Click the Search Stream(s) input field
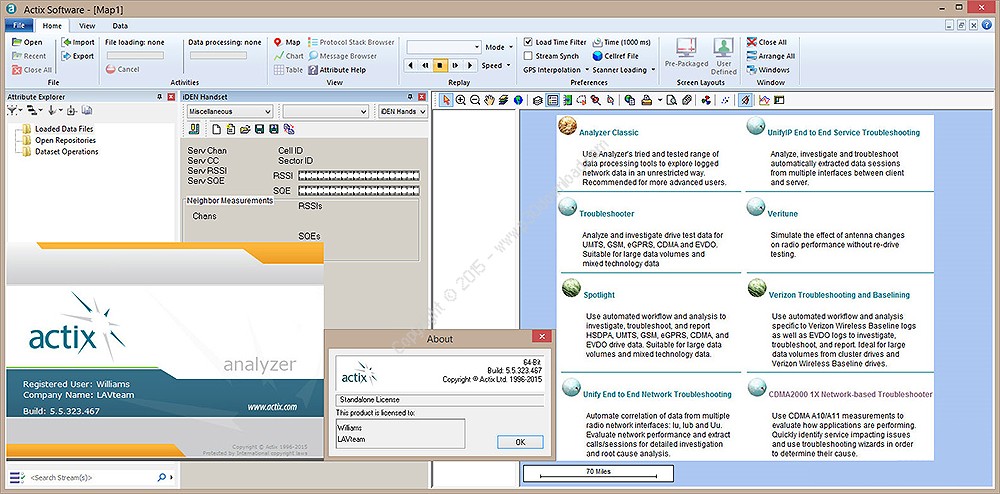 click(91, 477)
